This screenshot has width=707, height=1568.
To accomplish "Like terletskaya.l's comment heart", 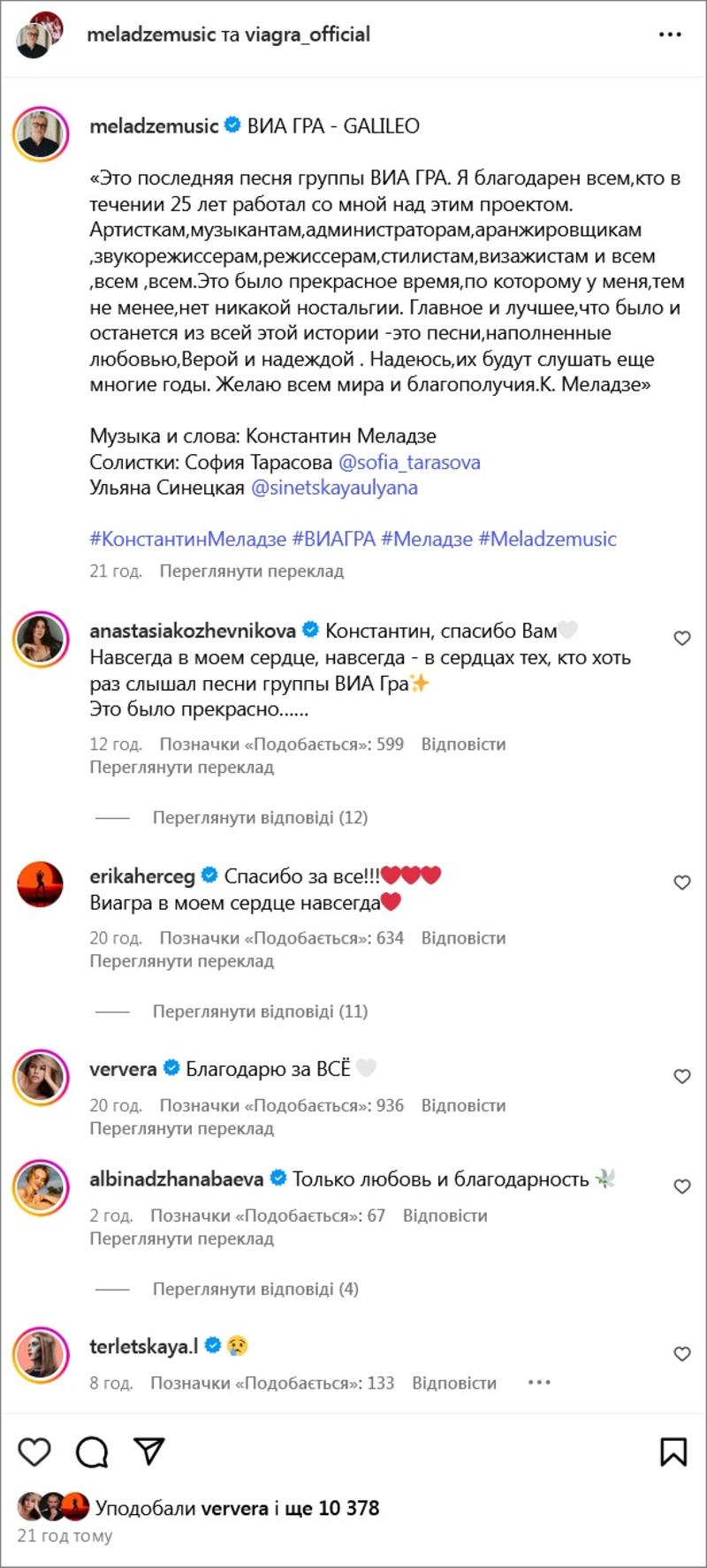I will [682, 1353].
